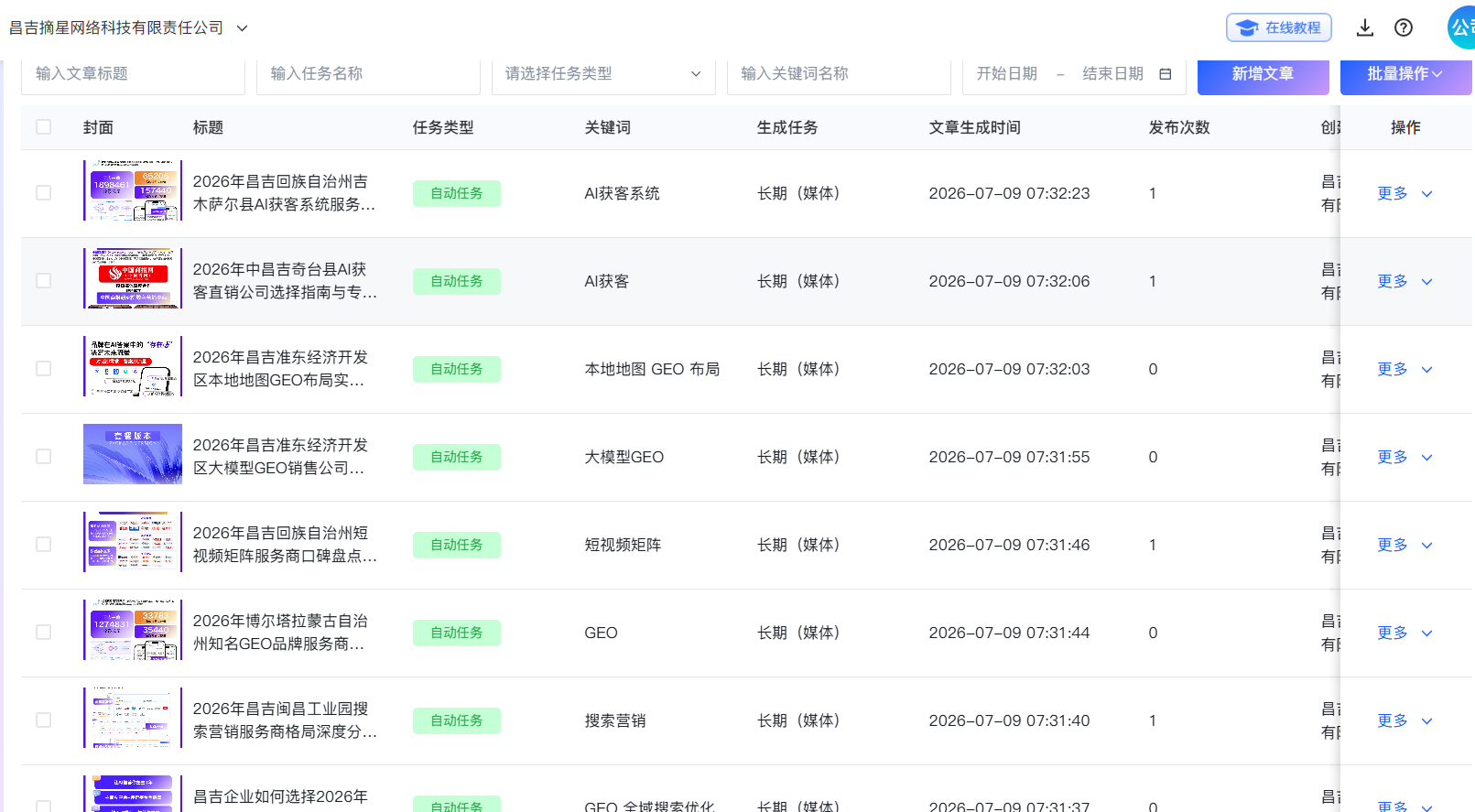Open the help question-mark icon
The image size is (1475, 812).
[1404, 27]
